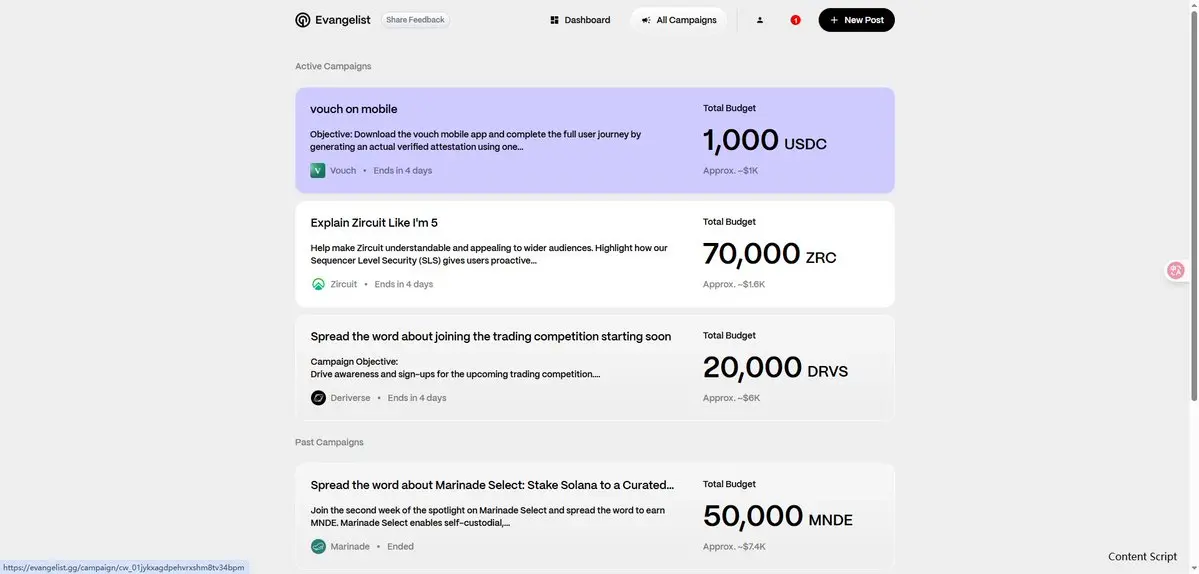Click the Marinade campaign description text
Image resolution: width=1199 pixels, height=574 pixels.
488,517
